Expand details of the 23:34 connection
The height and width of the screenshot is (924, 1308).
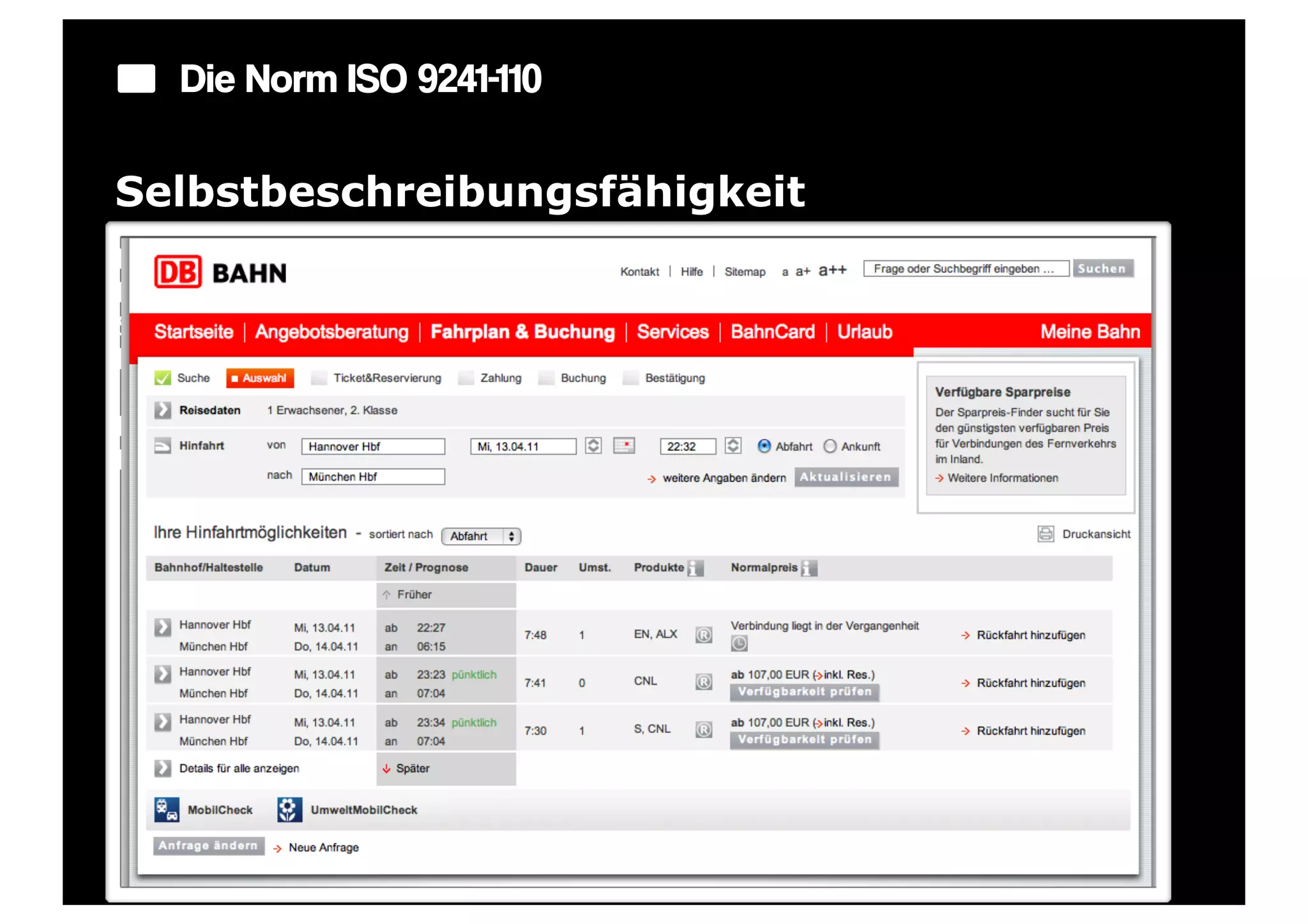click(163, 722)
